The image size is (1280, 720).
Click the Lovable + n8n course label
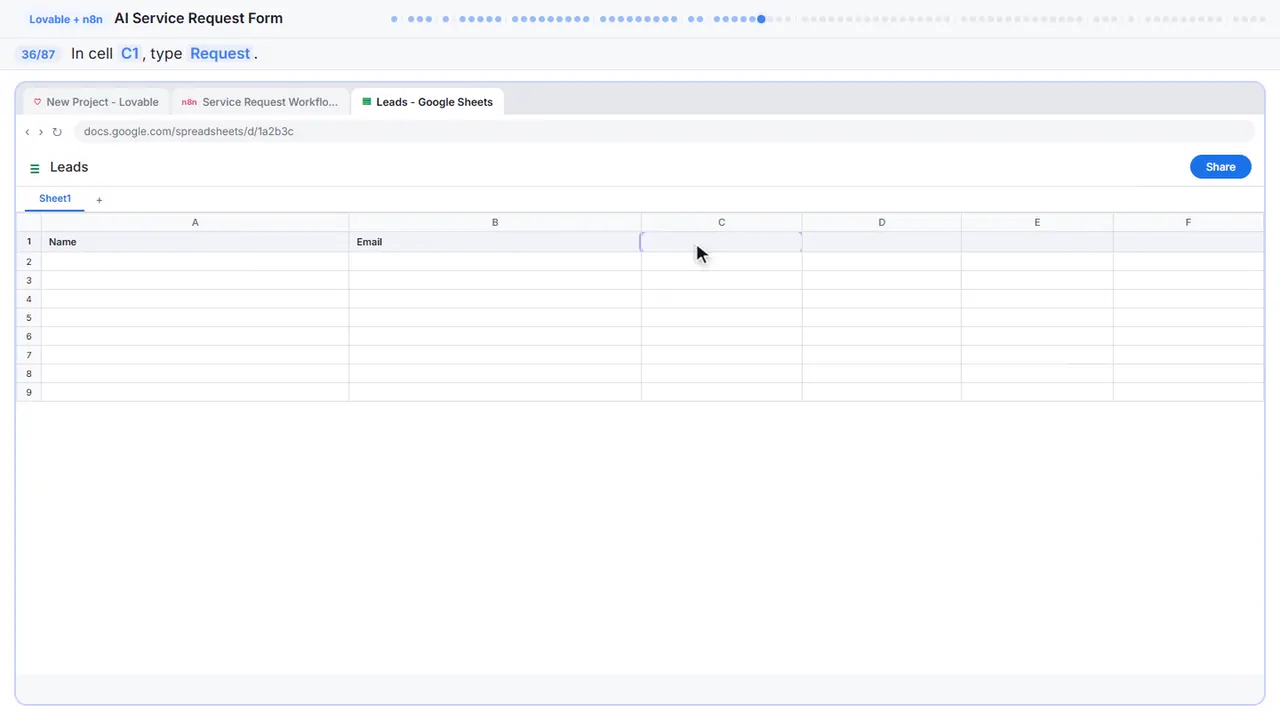point(66,19)
